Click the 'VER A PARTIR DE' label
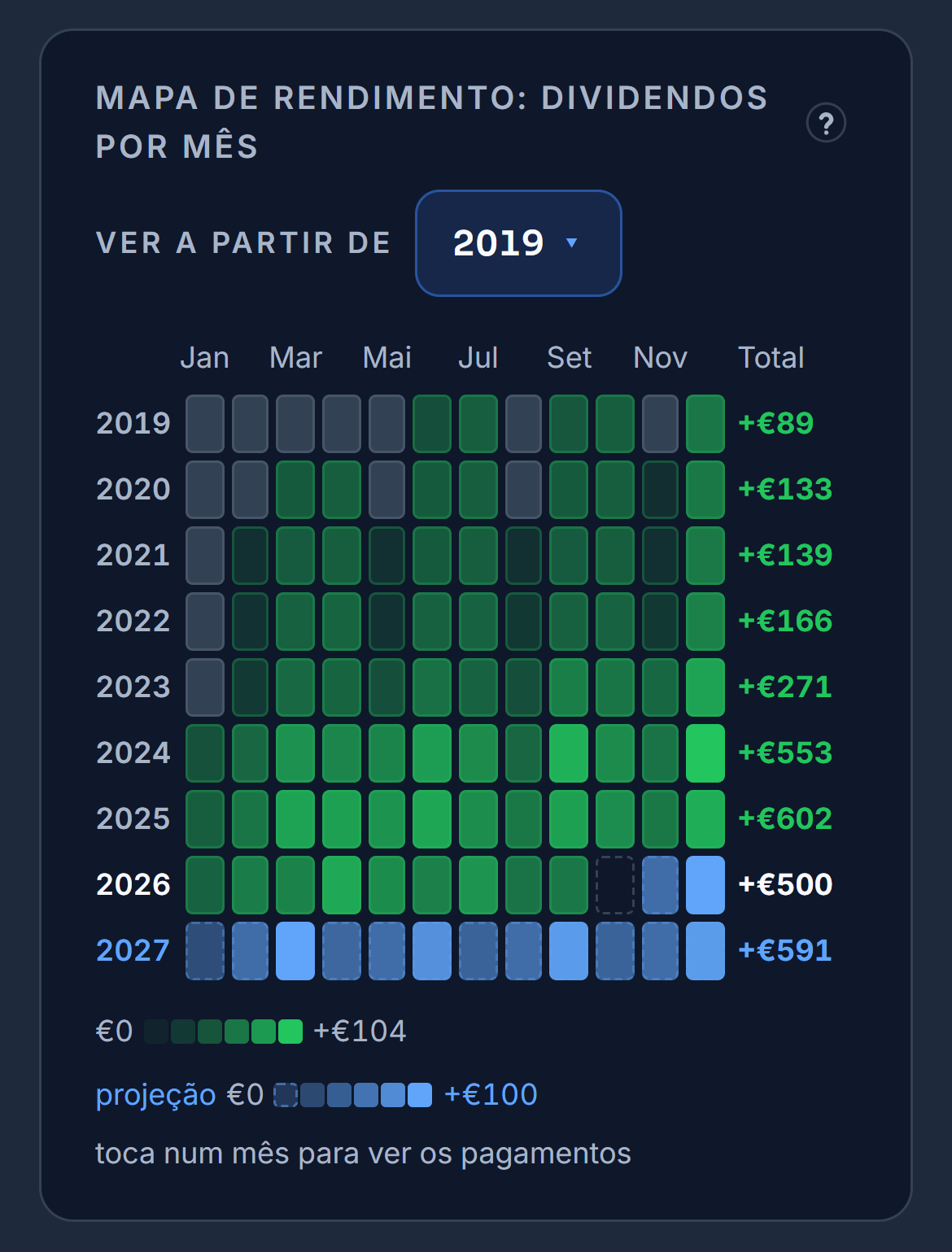 pos(243,243)
